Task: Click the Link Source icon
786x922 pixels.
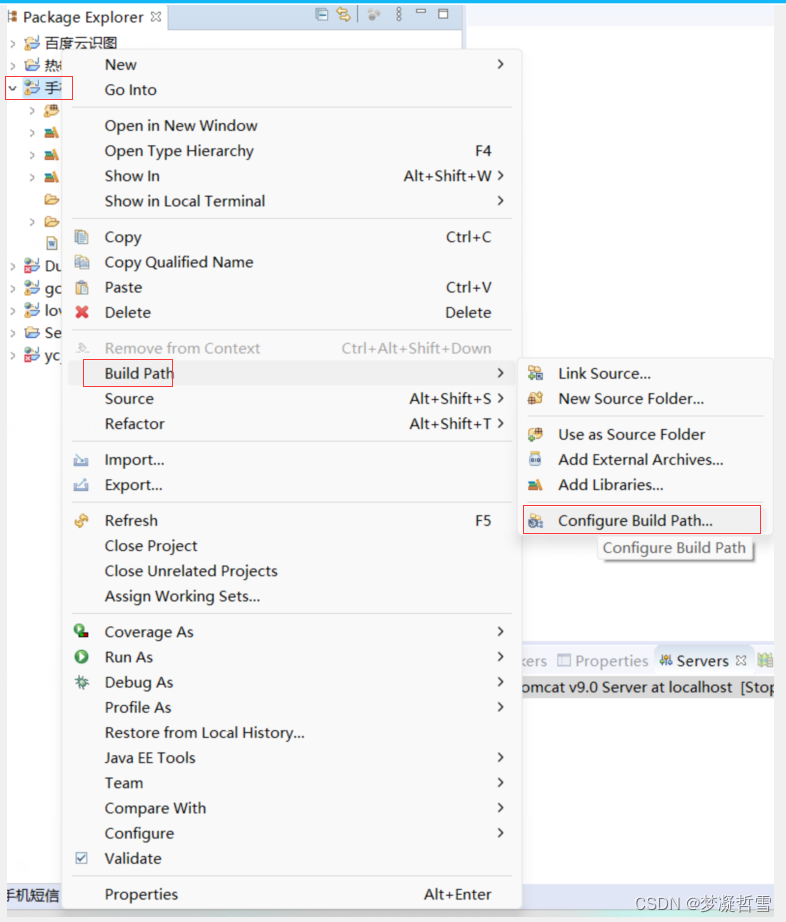Action: coord(536,373)
